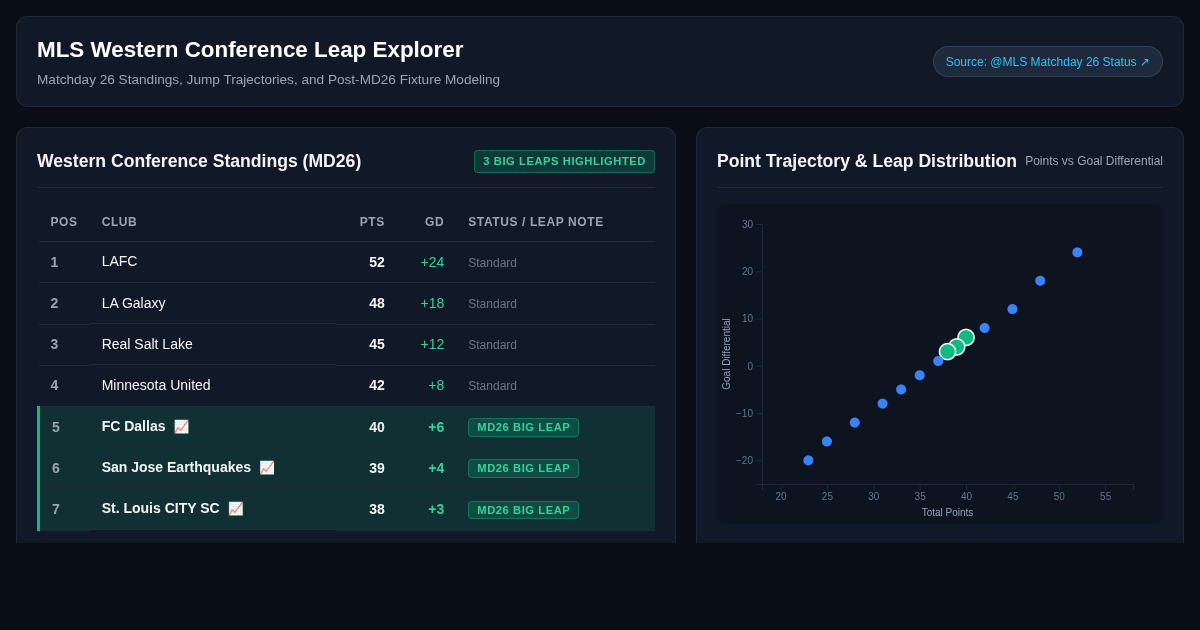
Task: Click the Points vs Goal Differential subtitle
Action: [1094, 161]
